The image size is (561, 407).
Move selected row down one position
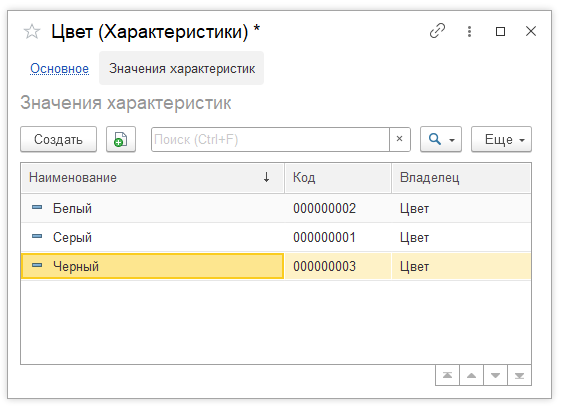pyautogui.click(x=495, y=375)
